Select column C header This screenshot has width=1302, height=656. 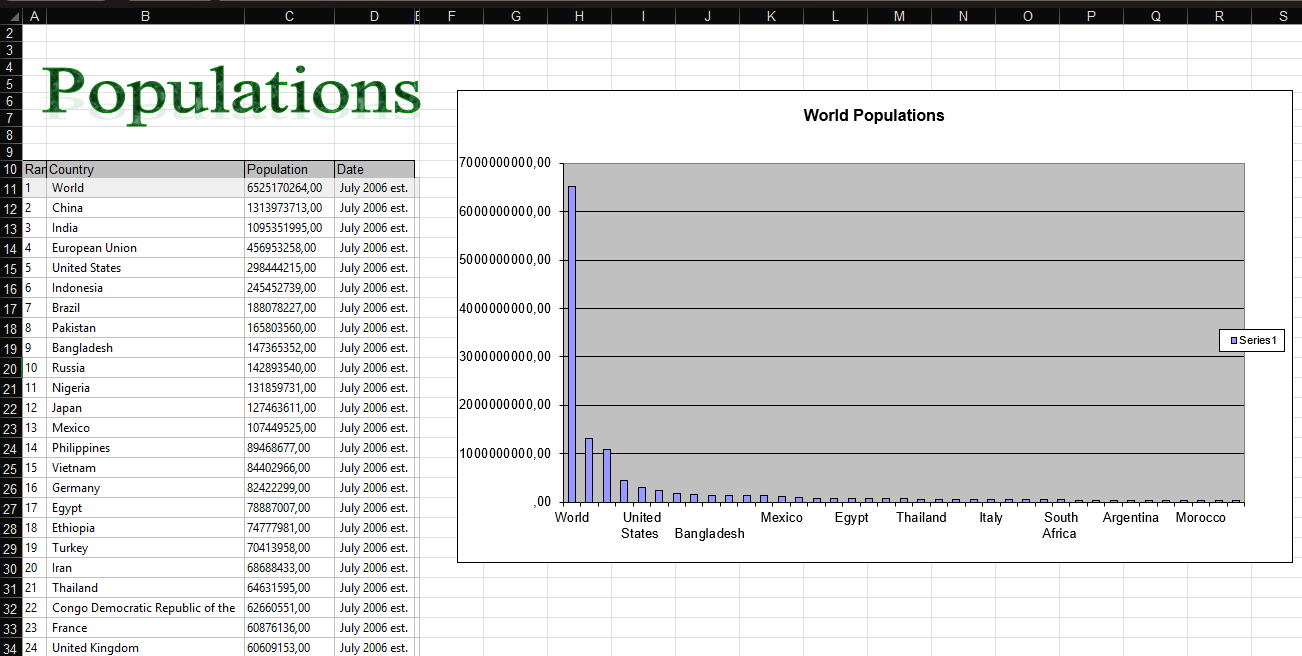pos(289,16)
